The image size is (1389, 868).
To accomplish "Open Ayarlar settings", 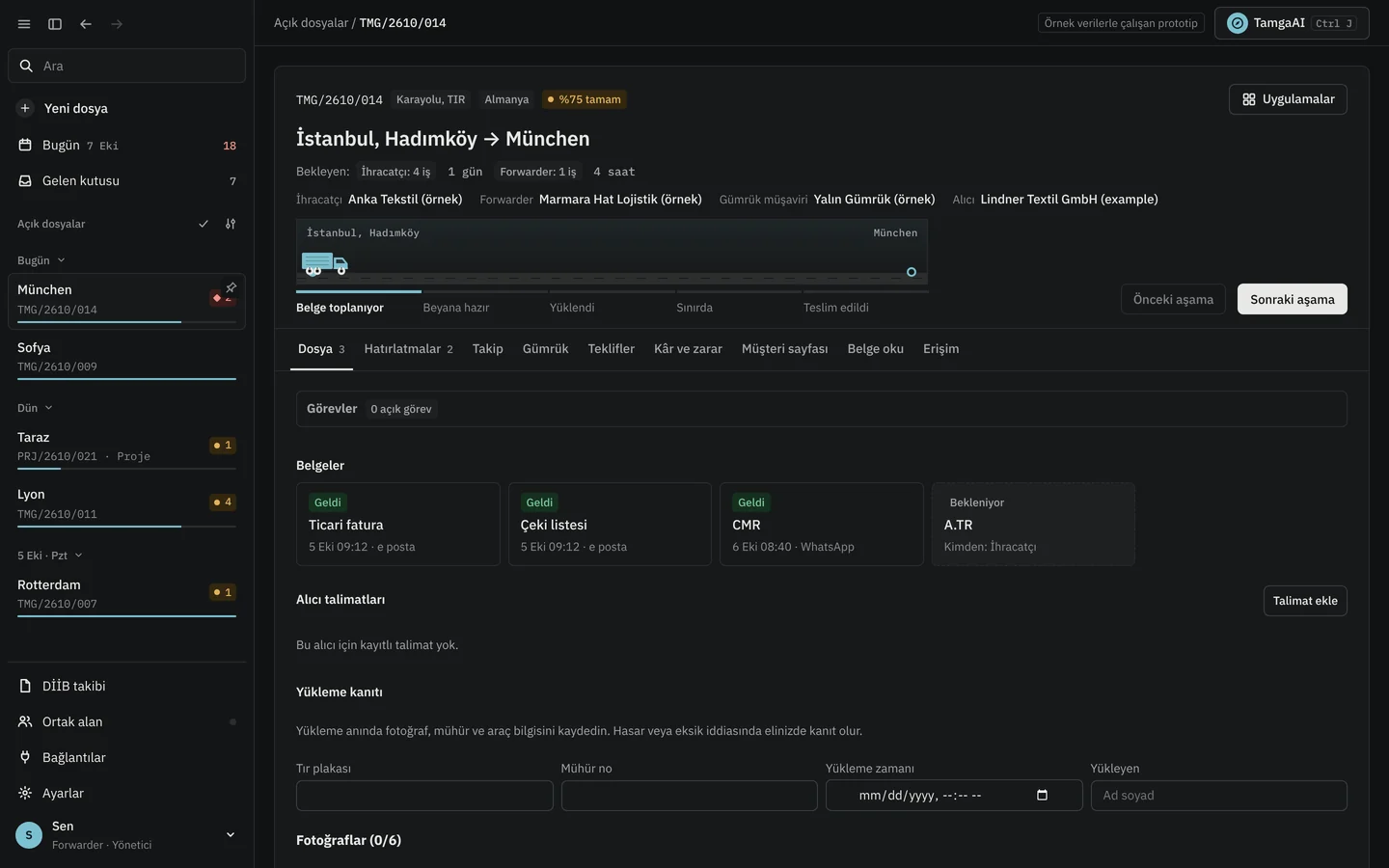I will coord(126,793).
